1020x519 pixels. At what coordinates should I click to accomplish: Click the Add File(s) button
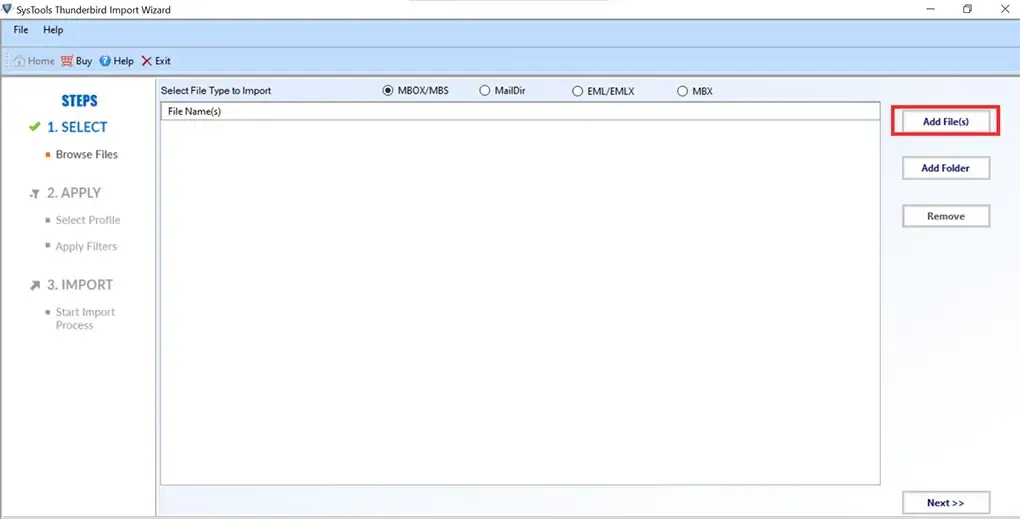click(945, 121)
